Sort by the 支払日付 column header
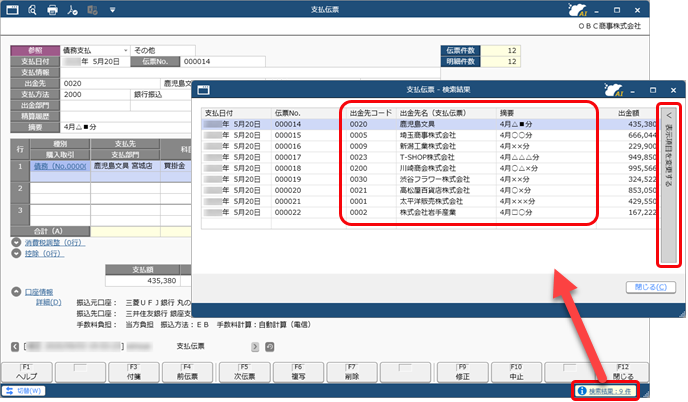 click(236, 113)
